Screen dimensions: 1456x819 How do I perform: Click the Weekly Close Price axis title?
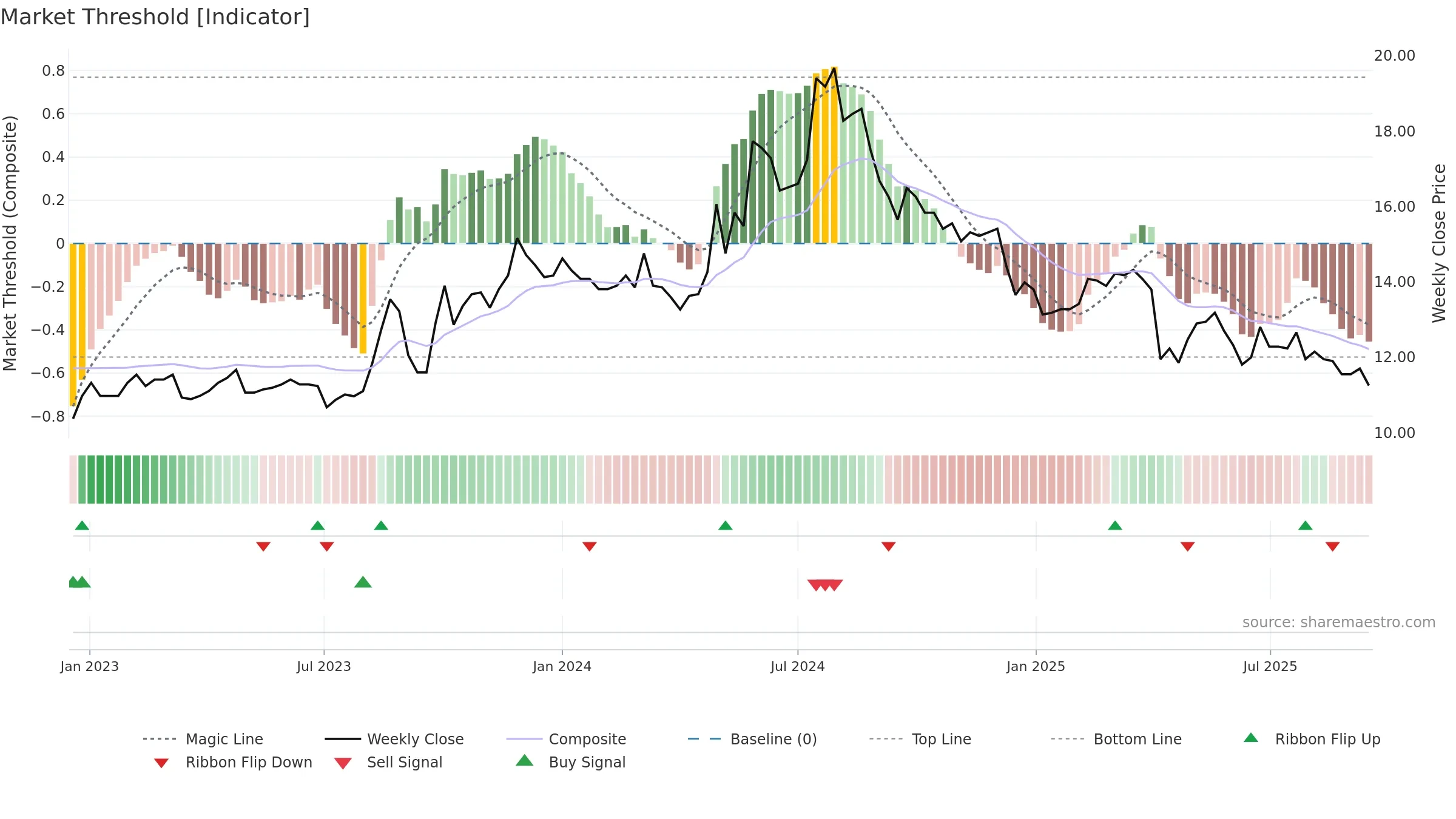click(x=1439, y=243)
